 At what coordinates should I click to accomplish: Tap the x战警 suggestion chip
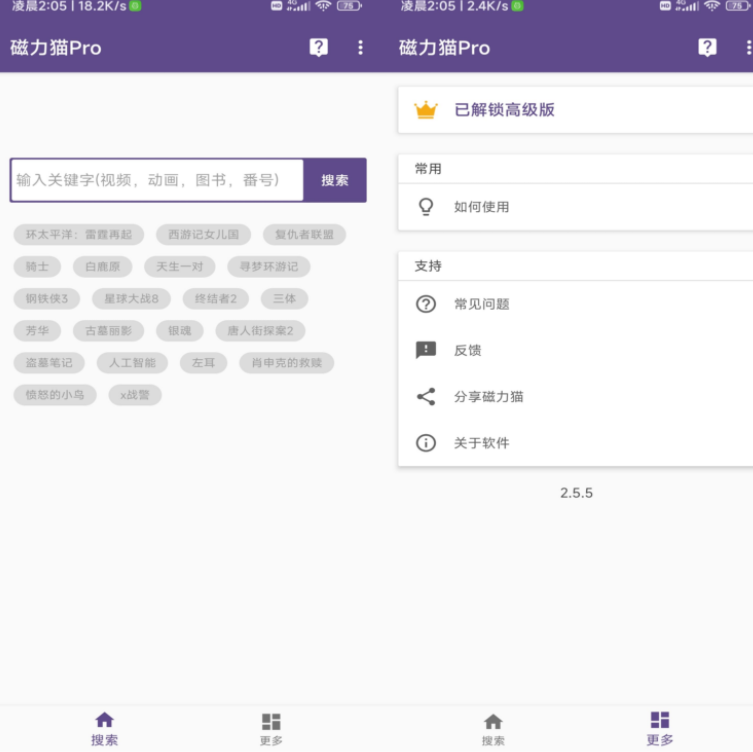[x=134, y=395]
